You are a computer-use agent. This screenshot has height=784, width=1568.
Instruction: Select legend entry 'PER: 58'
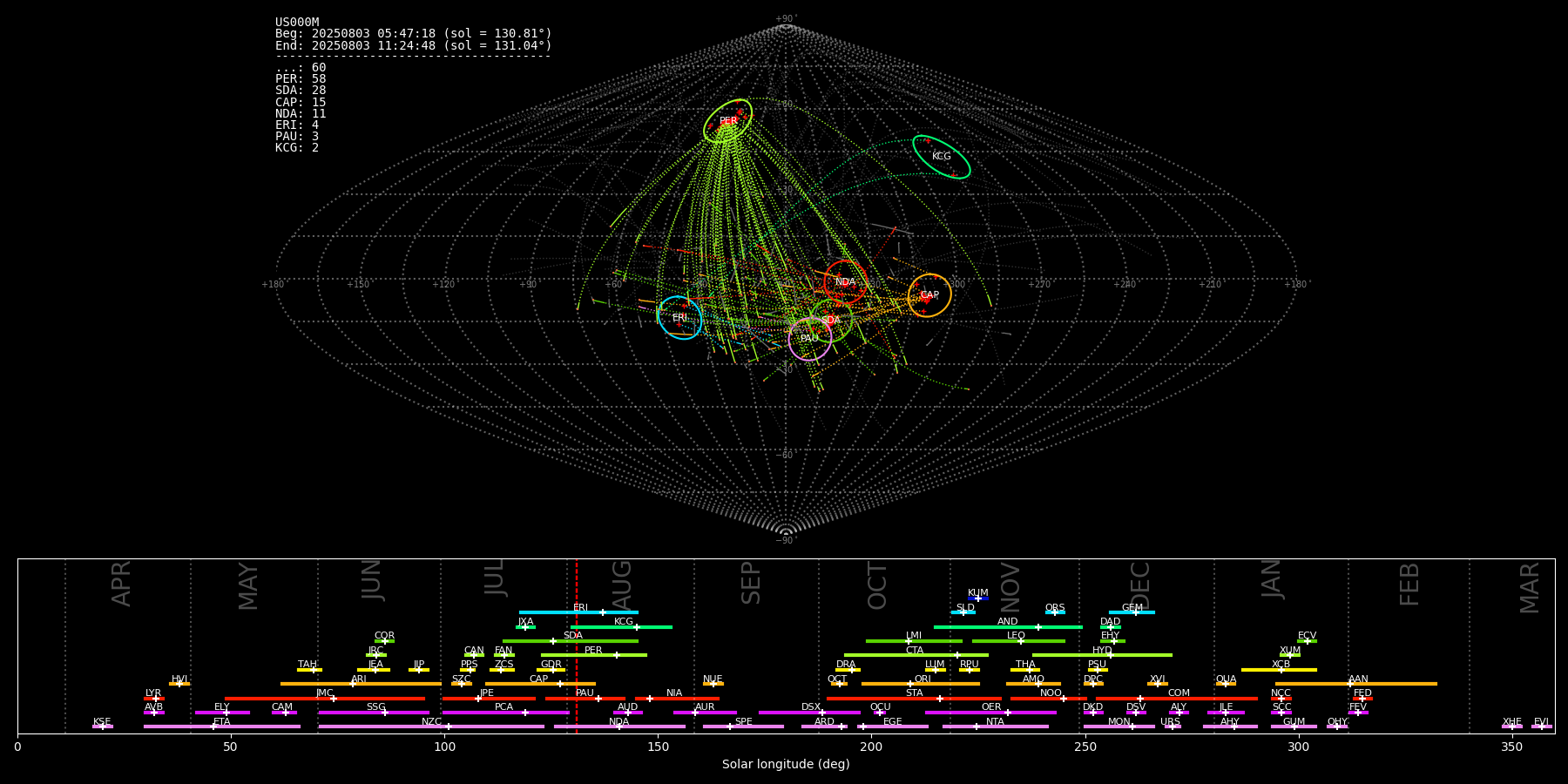pyautogui.click(x=301, y=79)
